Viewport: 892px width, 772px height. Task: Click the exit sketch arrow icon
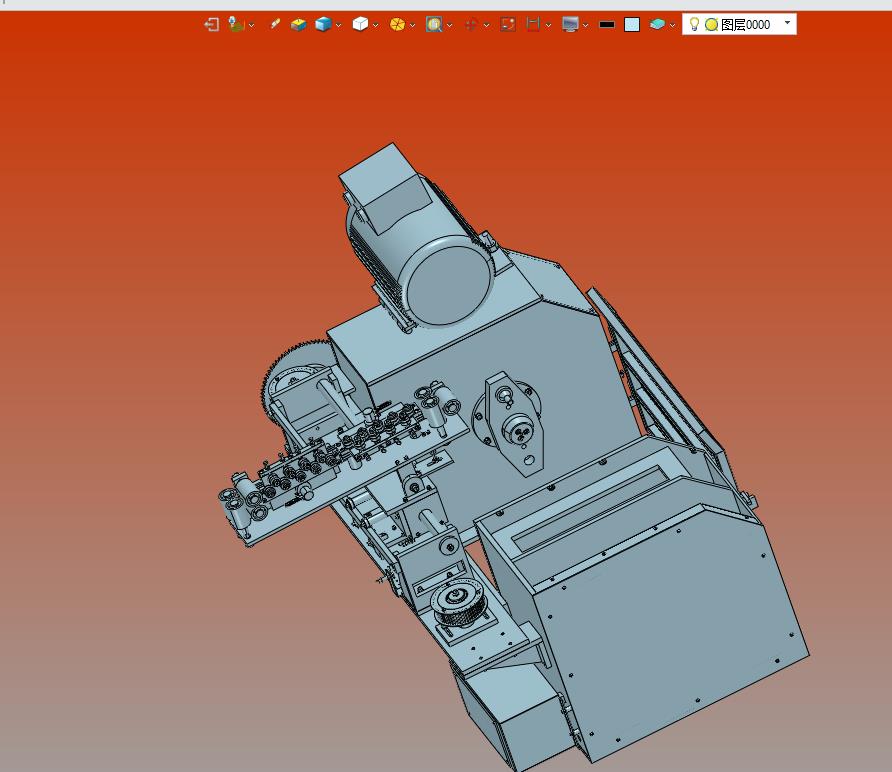[212, 24]
